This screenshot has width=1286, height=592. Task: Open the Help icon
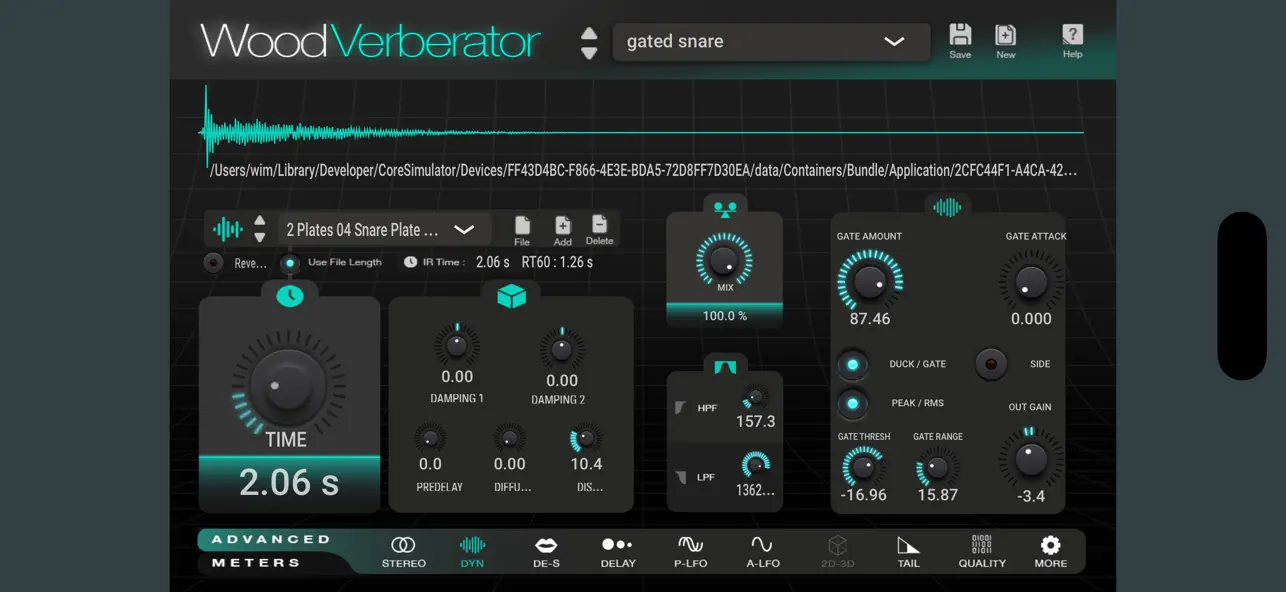pyautogui.click(x=1072, y=41)
